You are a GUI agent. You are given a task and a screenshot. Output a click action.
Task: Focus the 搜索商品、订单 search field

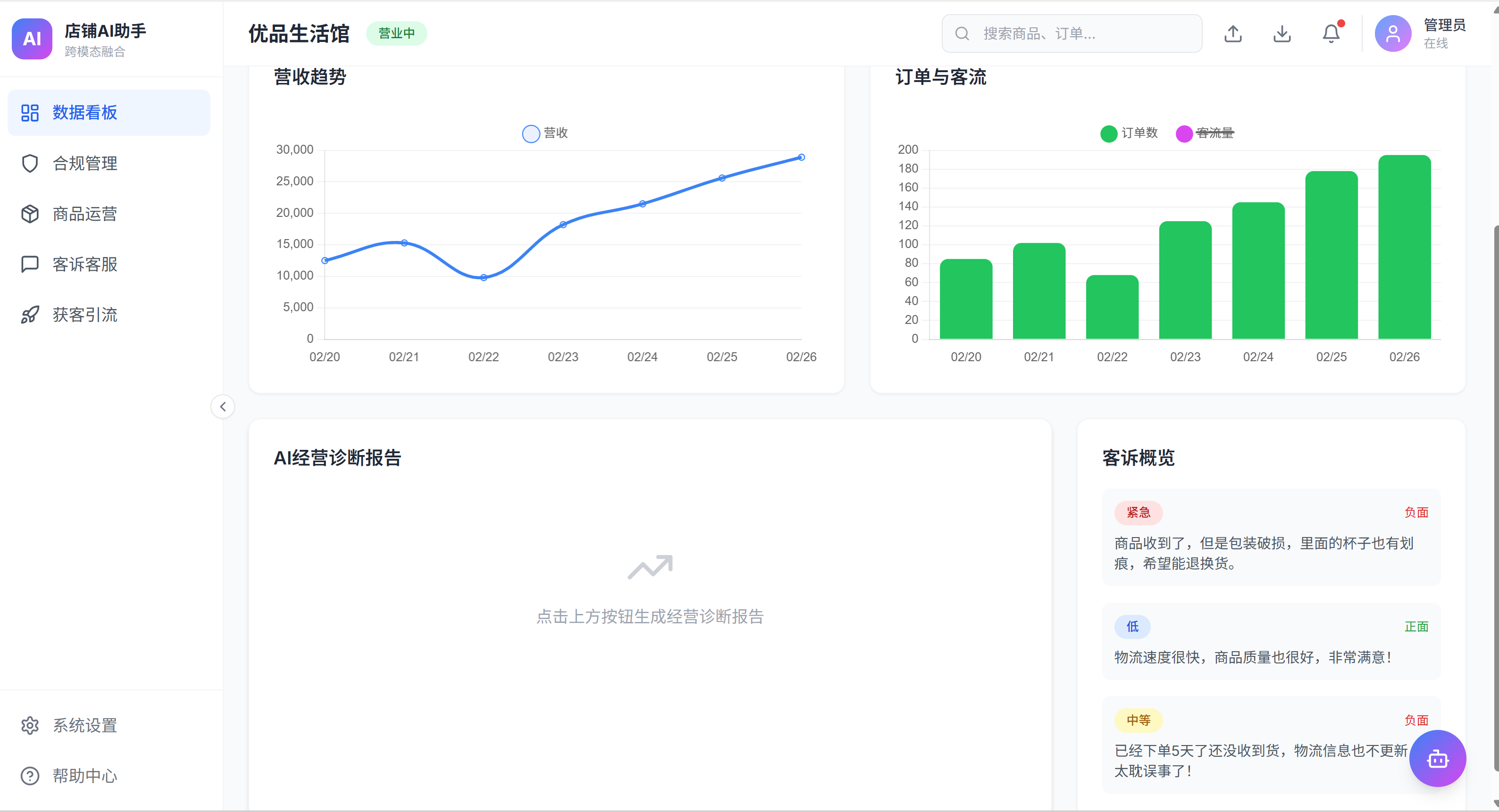click(1072, 34)
